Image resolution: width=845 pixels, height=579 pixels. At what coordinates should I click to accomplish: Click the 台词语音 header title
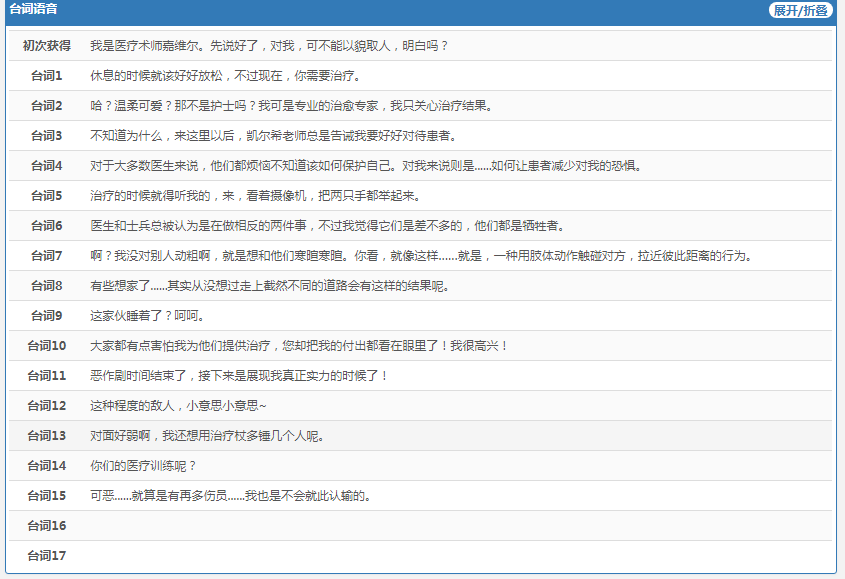33,9
